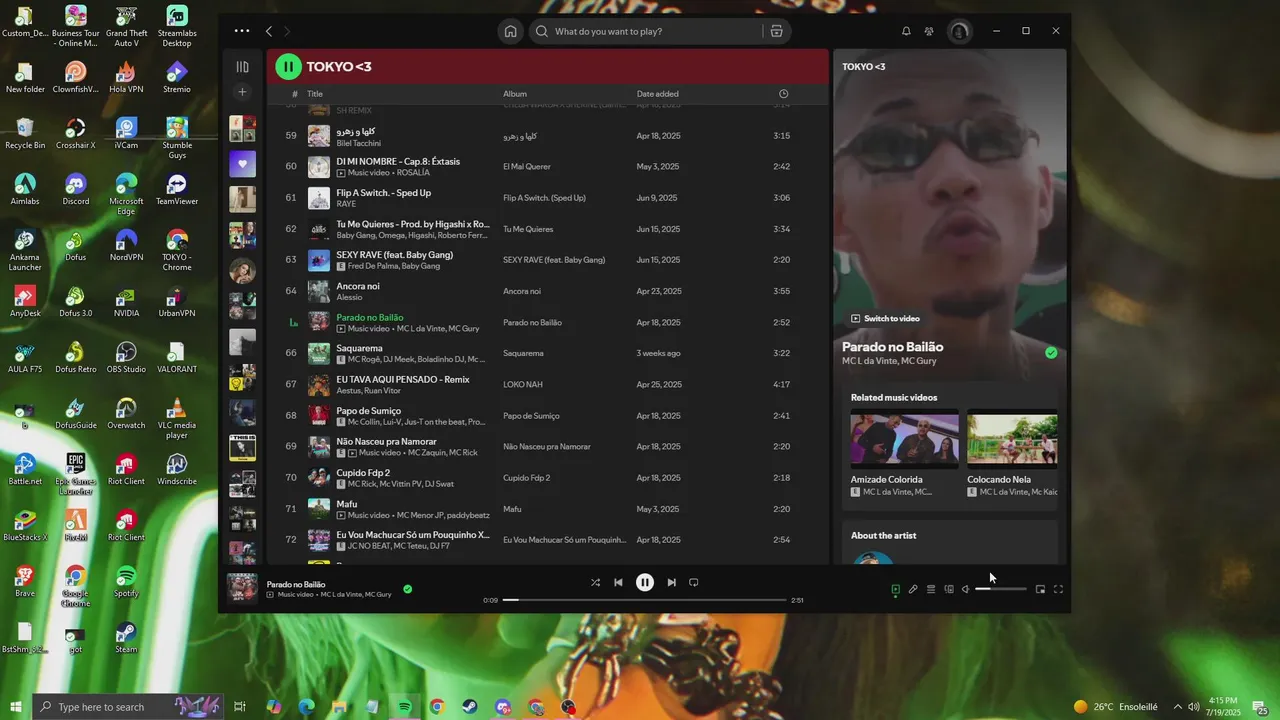Select track 'DI MI NOMBRE - Cap.8: Éxtasis'
The image size is (1280, 720).
547,166
